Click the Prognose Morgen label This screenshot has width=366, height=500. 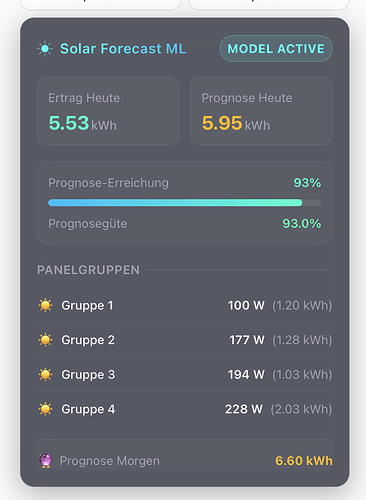110,461
